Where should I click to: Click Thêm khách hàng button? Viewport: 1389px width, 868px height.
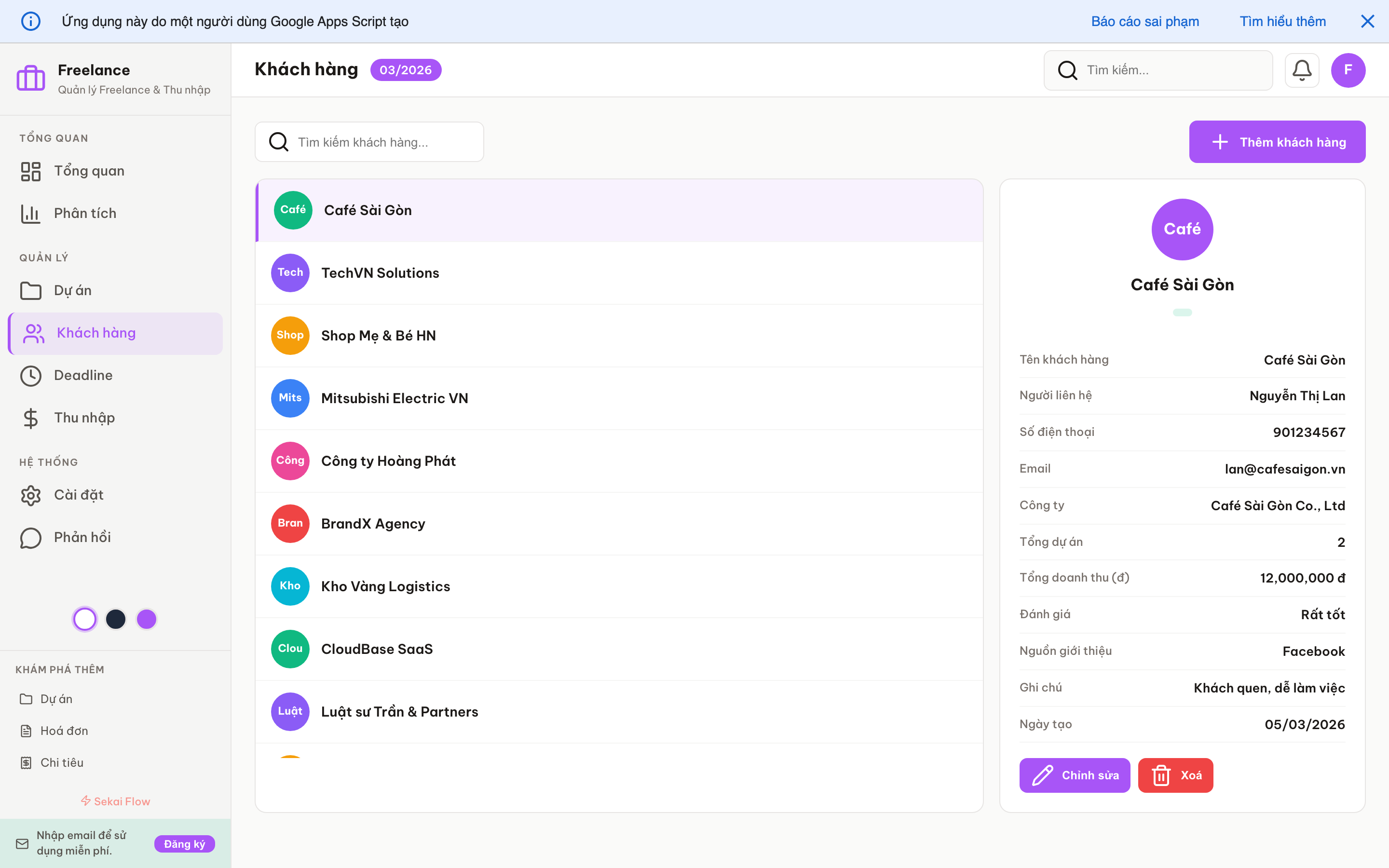pyautogui.click(x=1277, y=142)
